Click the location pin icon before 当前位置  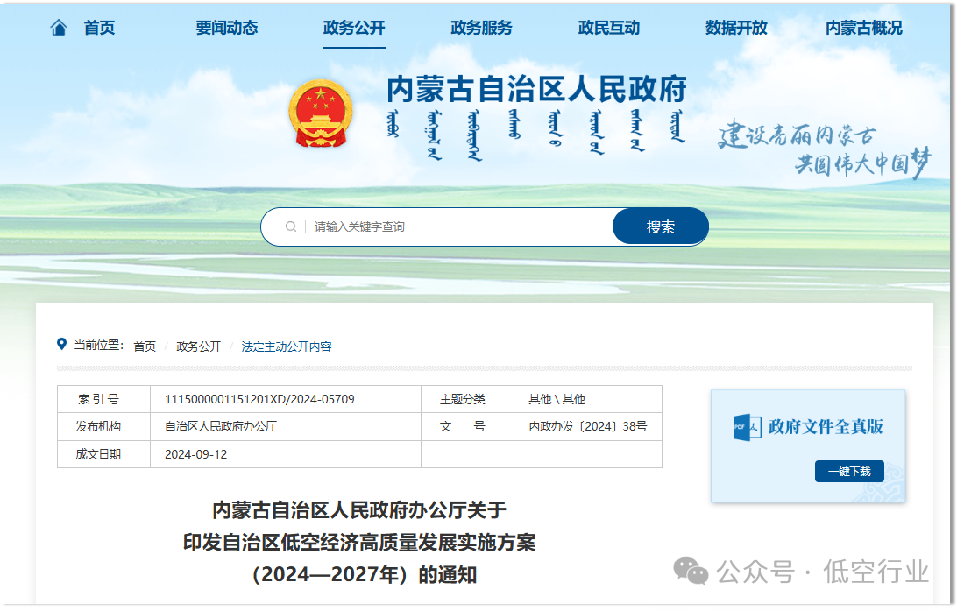[60, 344]
